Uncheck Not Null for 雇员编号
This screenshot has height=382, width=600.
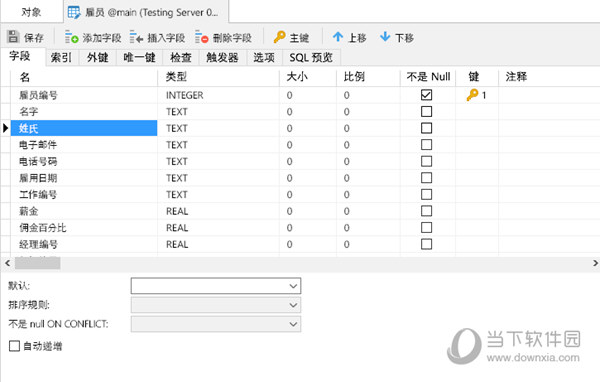click(426, 95)
